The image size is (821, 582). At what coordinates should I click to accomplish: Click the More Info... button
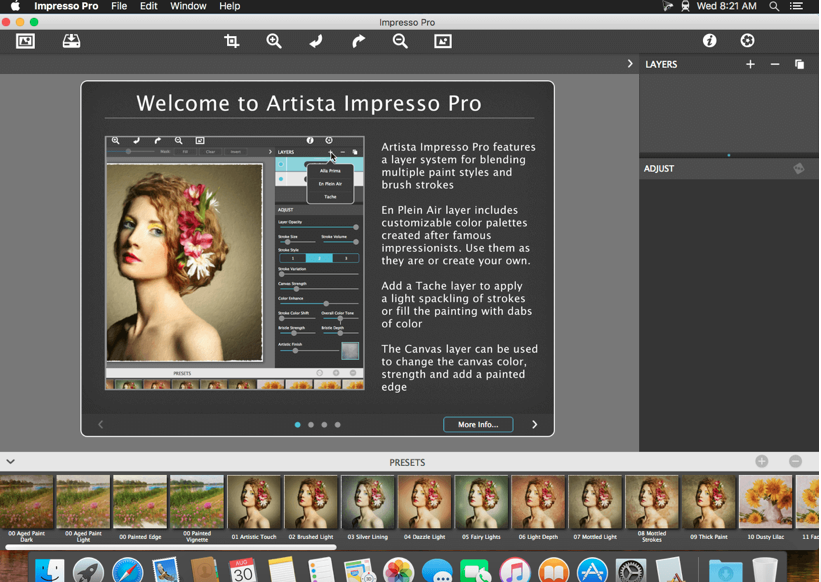[478, 424]
